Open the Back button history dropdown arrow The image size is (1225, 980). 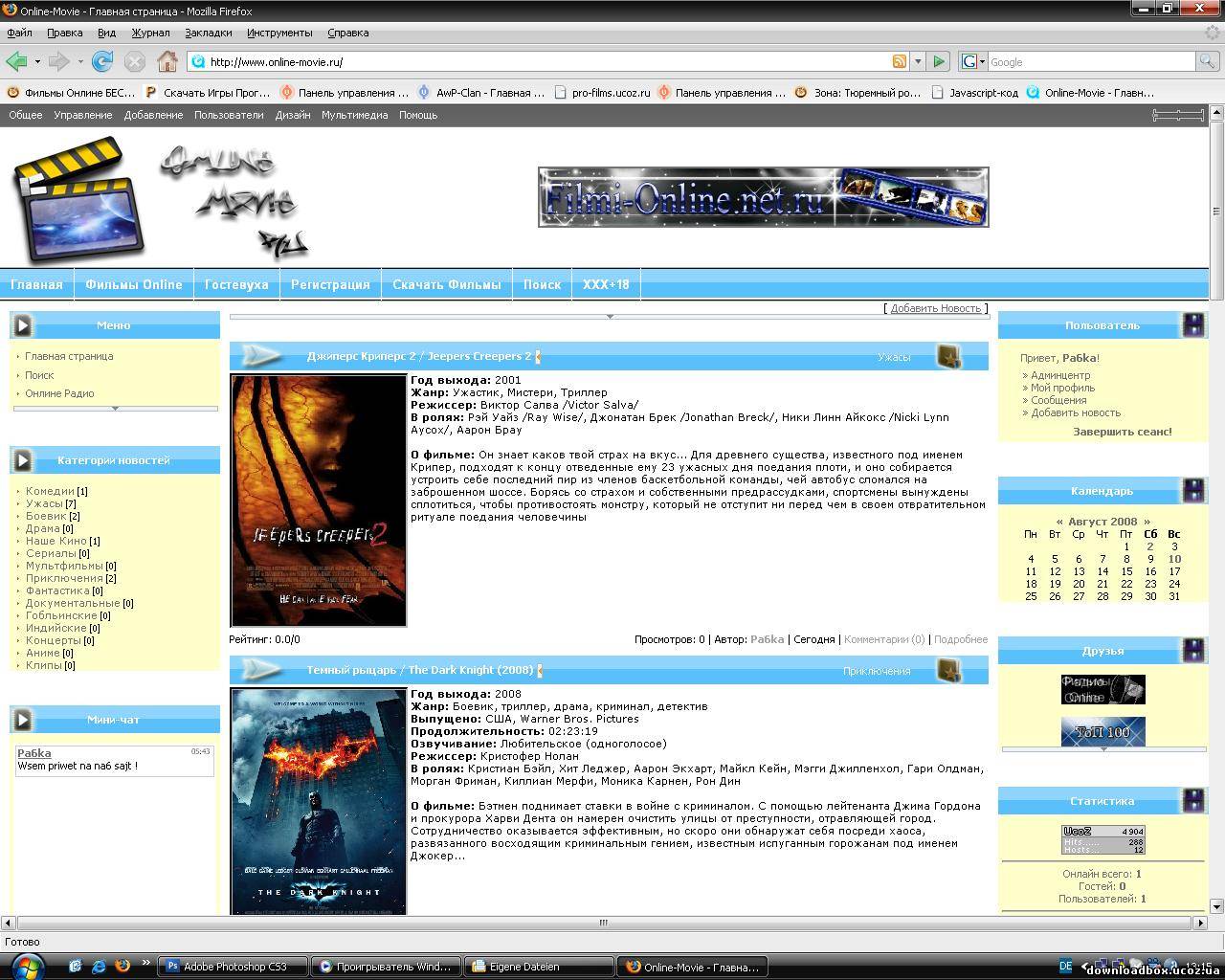click(x=37, y=61)
